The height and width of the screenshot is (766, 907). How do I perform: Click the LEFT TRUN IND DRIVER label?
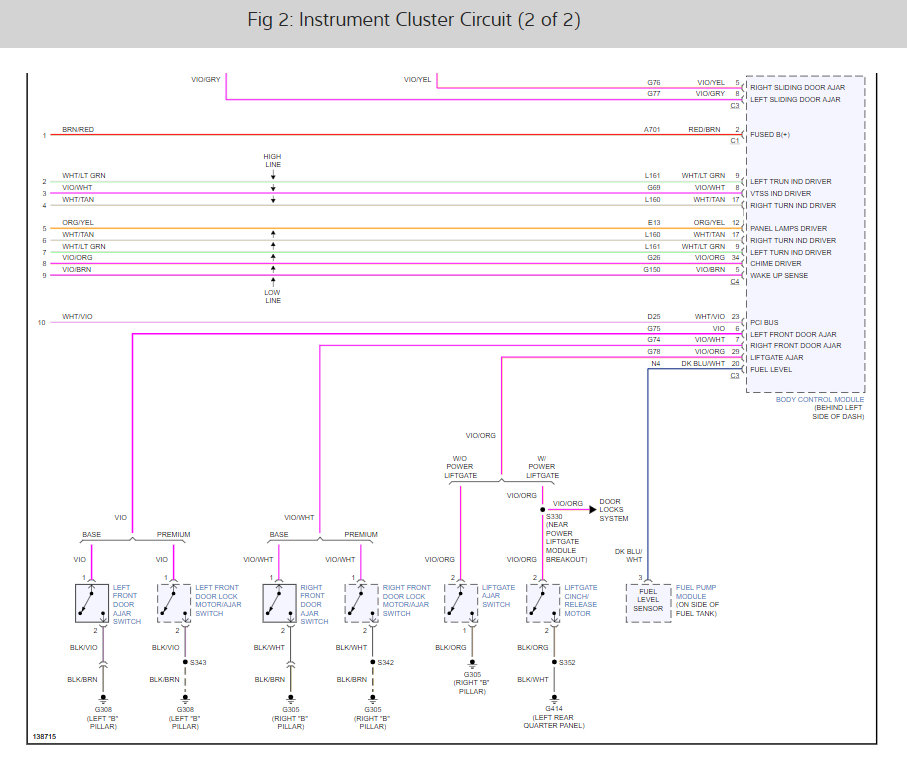(x=791, y=181)
